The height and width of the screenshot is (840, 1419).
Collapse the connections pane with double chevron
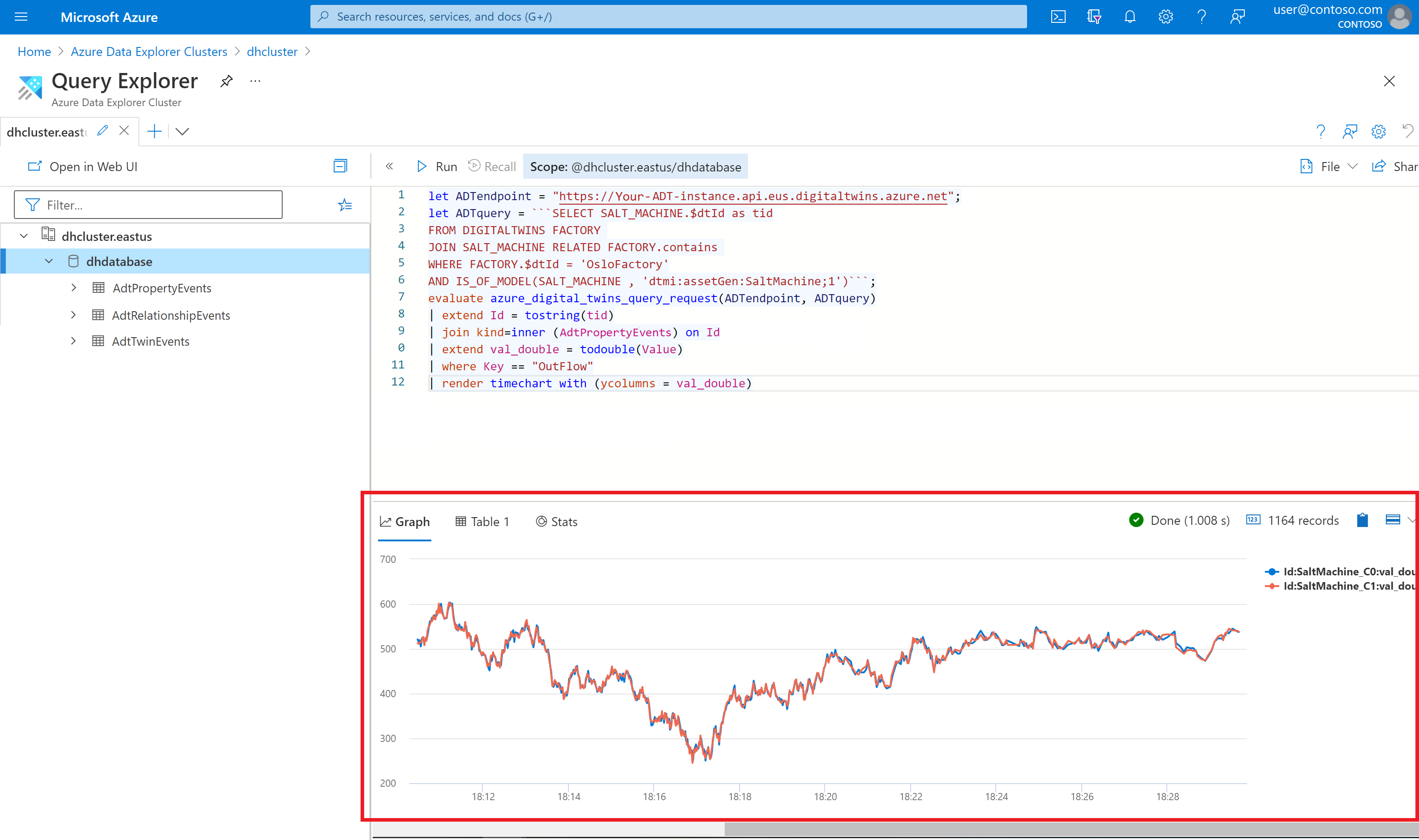(x=390, y=167)
